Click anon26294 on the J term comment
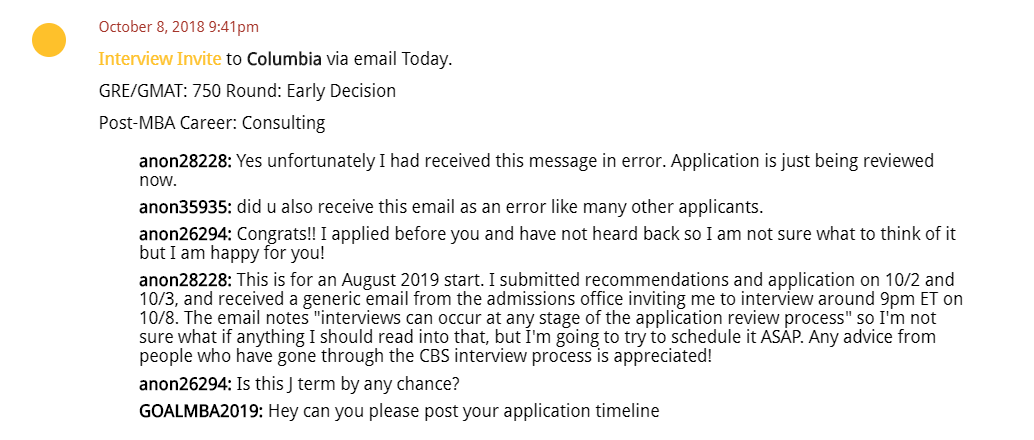This screenshot has height=440, width=1034. coord(185,383)
